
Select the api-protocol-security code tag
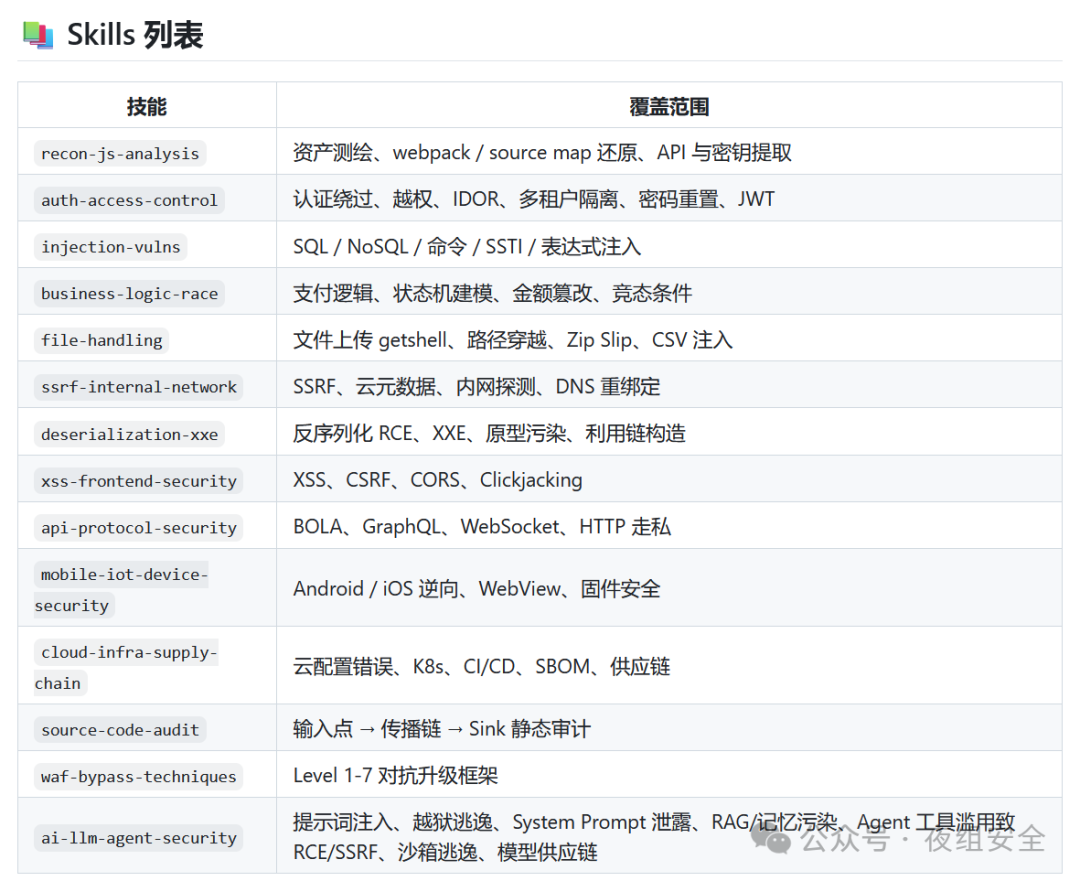click(138, 527)
